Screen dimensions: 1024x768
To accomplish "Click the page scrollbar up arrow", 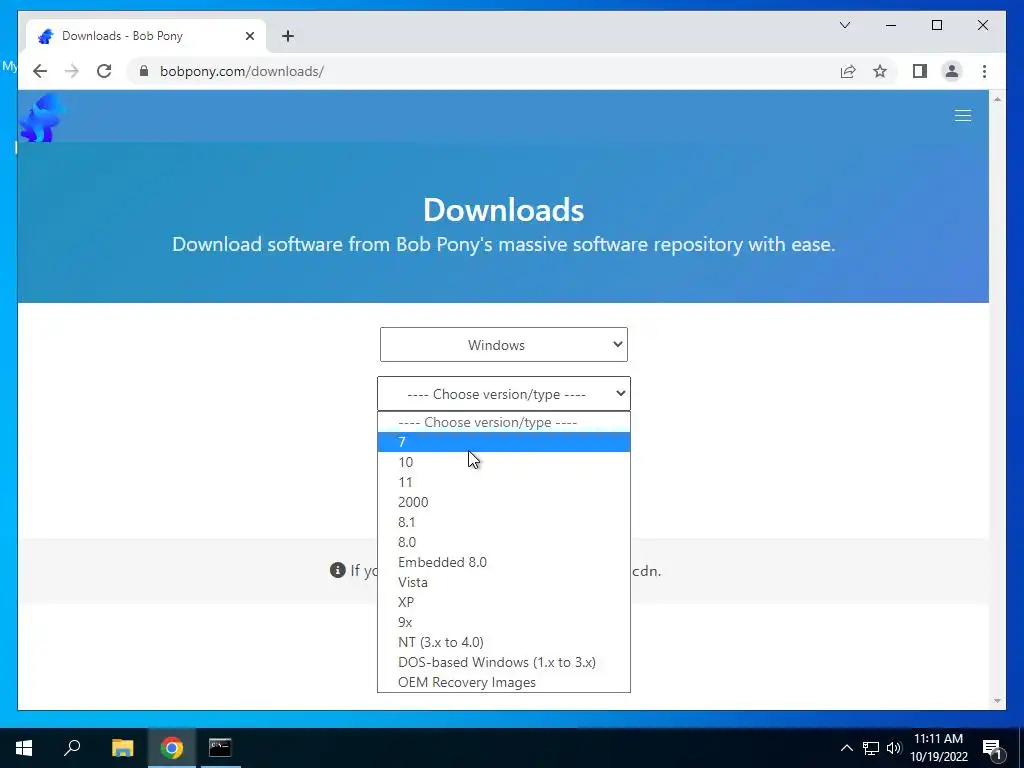I will (x=997, y=99).
